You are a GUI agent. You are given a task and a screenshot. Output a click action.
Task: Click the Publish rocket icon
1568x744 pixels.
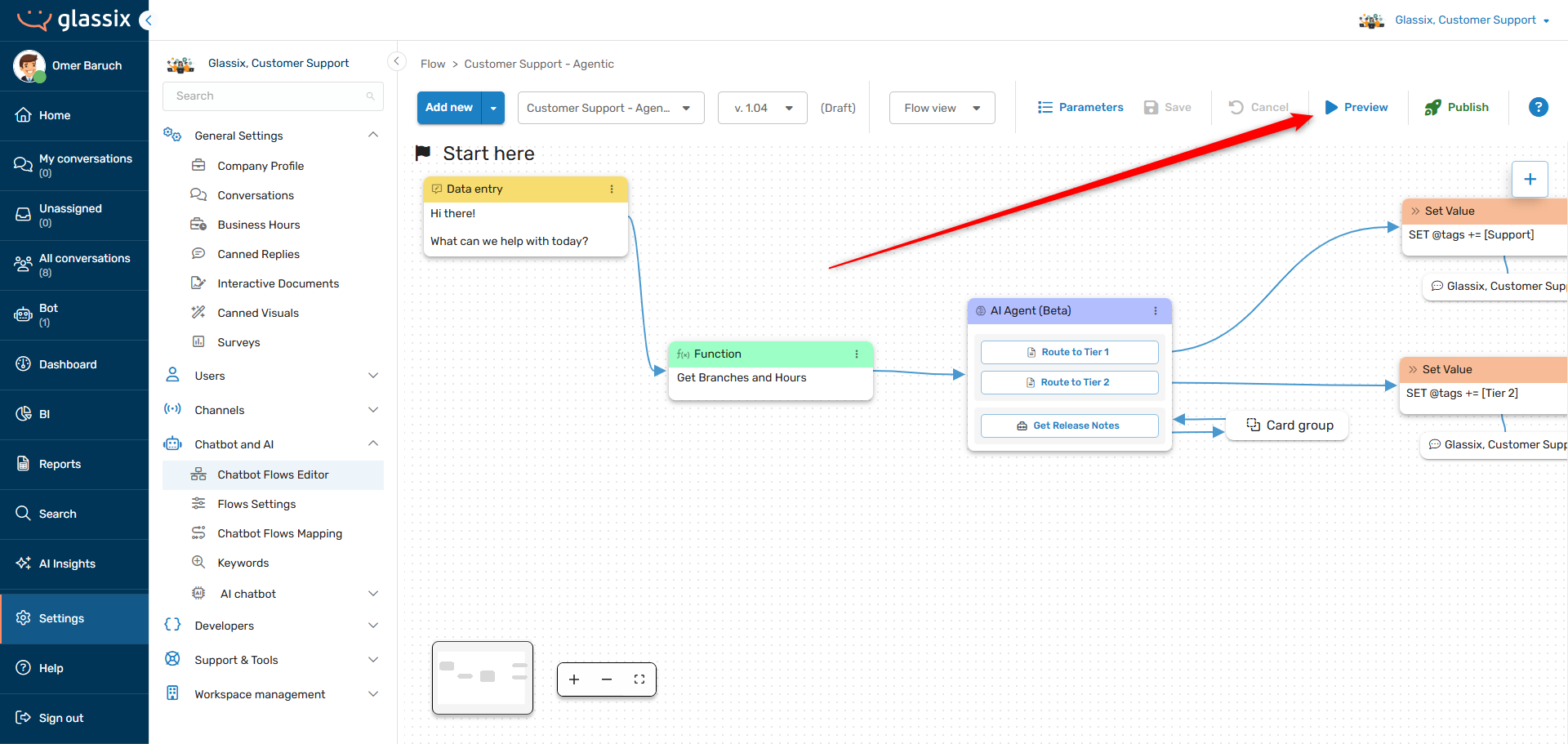pos(1432,107)
